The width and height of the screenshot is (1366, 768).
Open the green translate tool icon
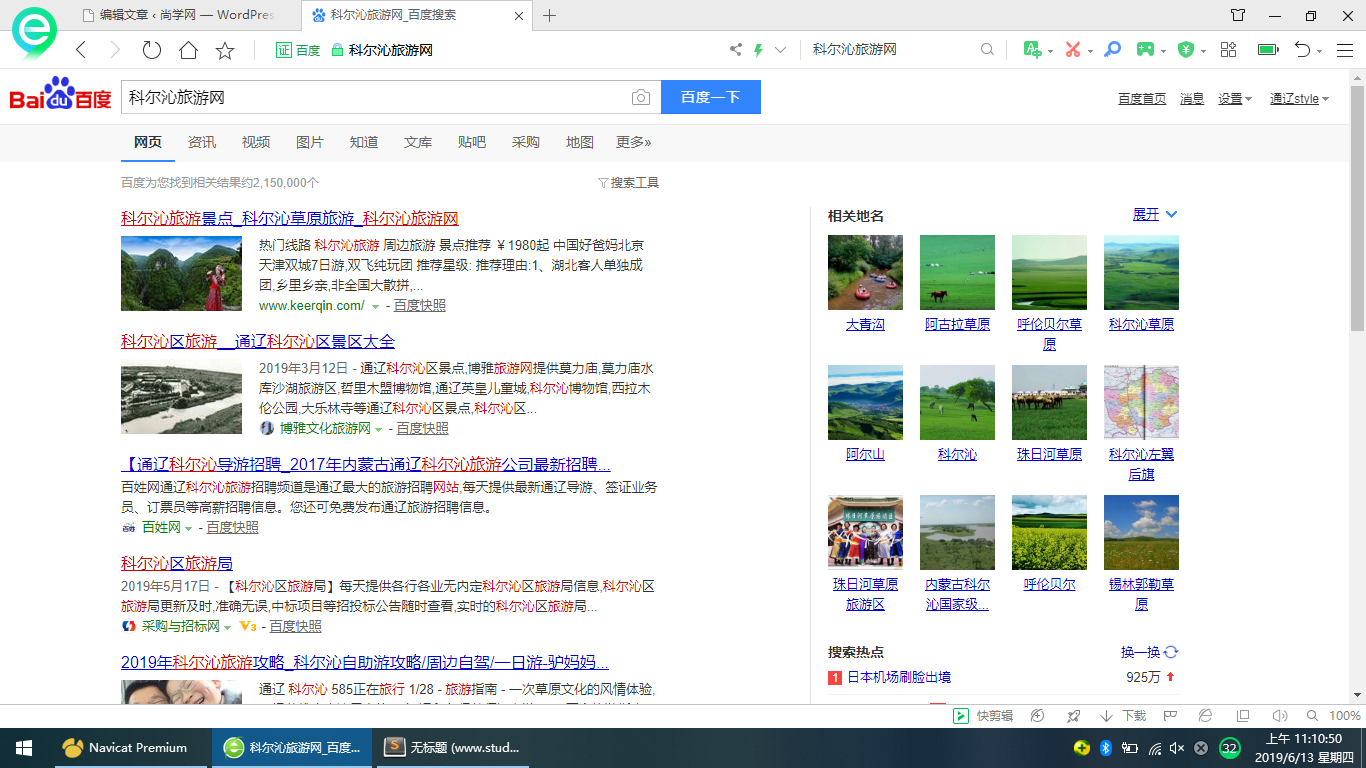(x=1032, y=49)
